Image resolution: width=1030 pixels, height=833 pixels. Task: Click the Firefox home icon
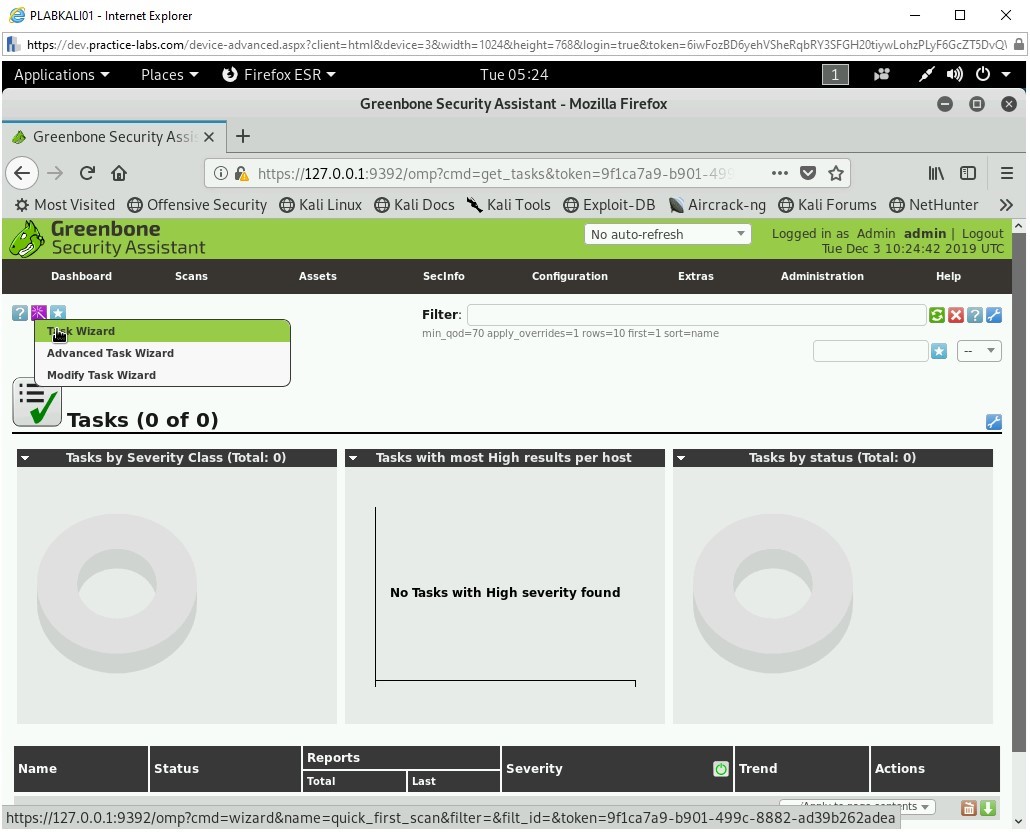(x=119, y=173)
